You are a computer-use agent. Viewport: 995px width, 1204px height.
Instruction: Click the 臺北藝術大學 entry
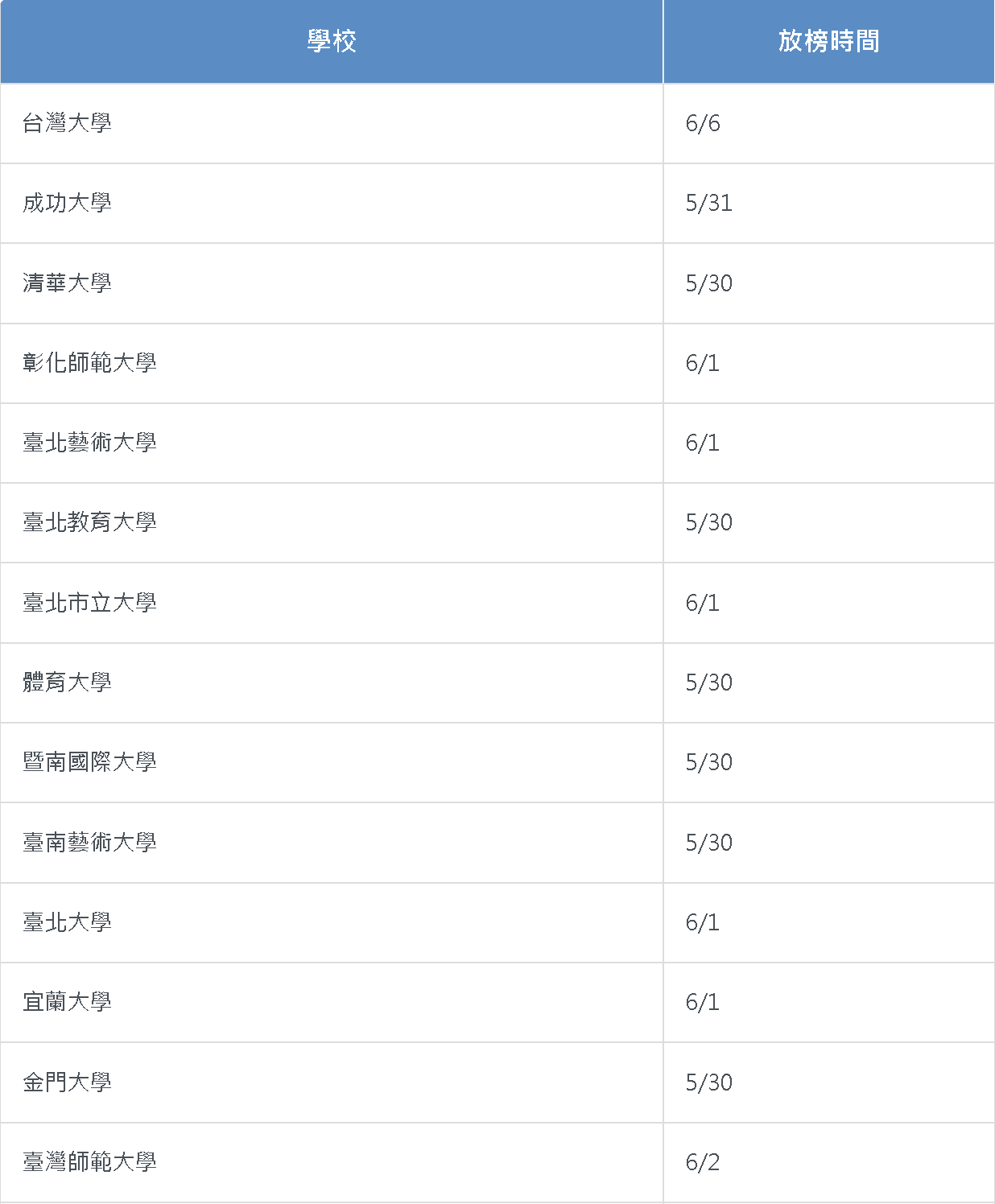89,443
